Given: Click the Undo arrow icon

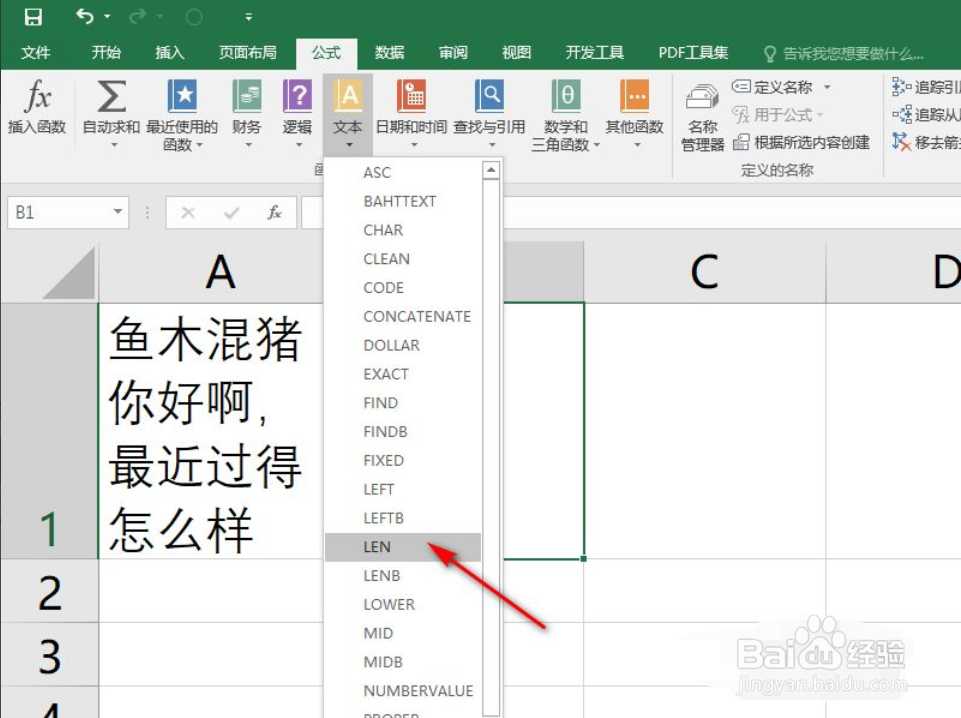Looking at the screenshot, I should (x=85, y=17).
